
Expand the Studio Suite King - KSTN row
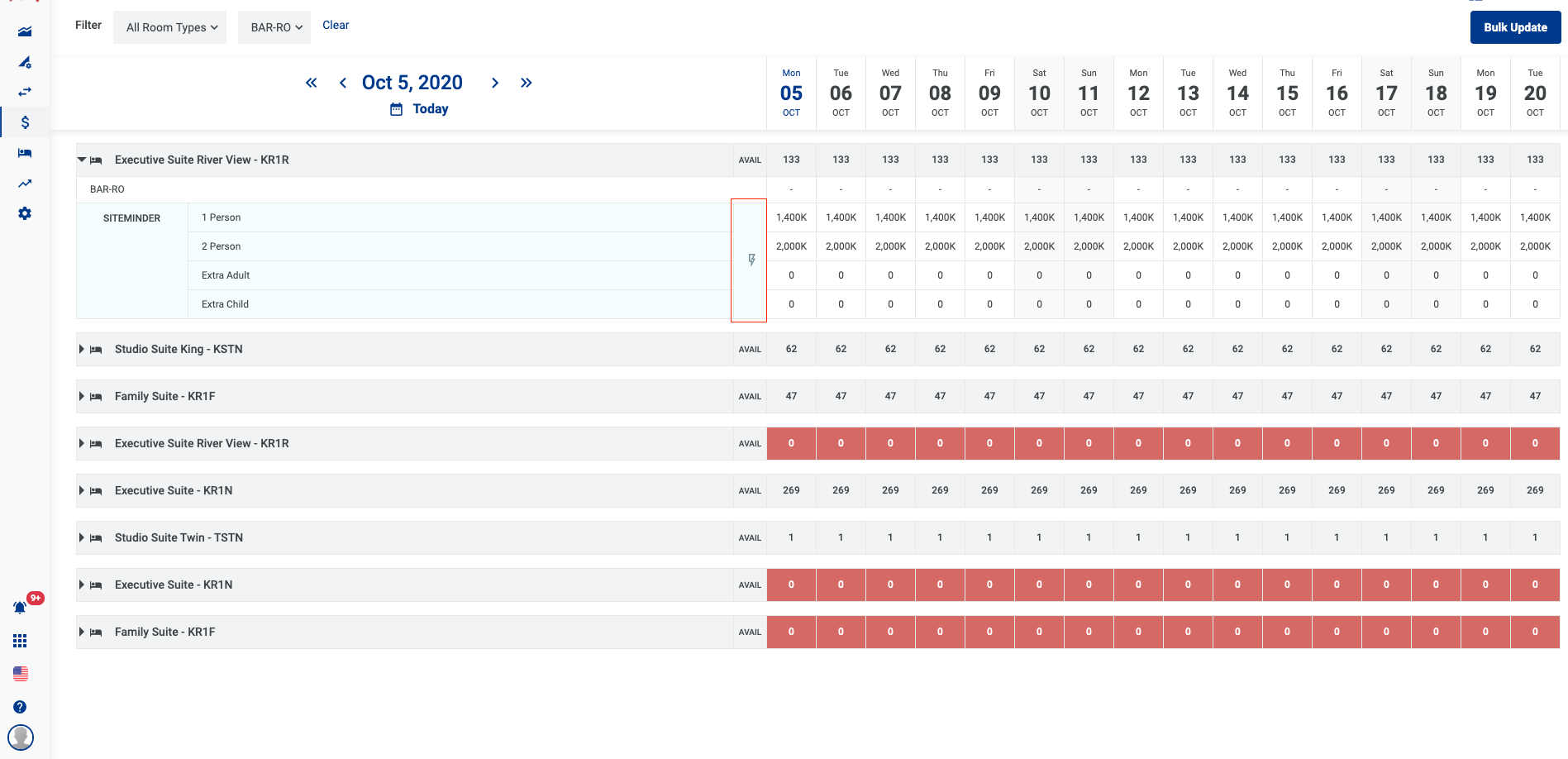82,349
